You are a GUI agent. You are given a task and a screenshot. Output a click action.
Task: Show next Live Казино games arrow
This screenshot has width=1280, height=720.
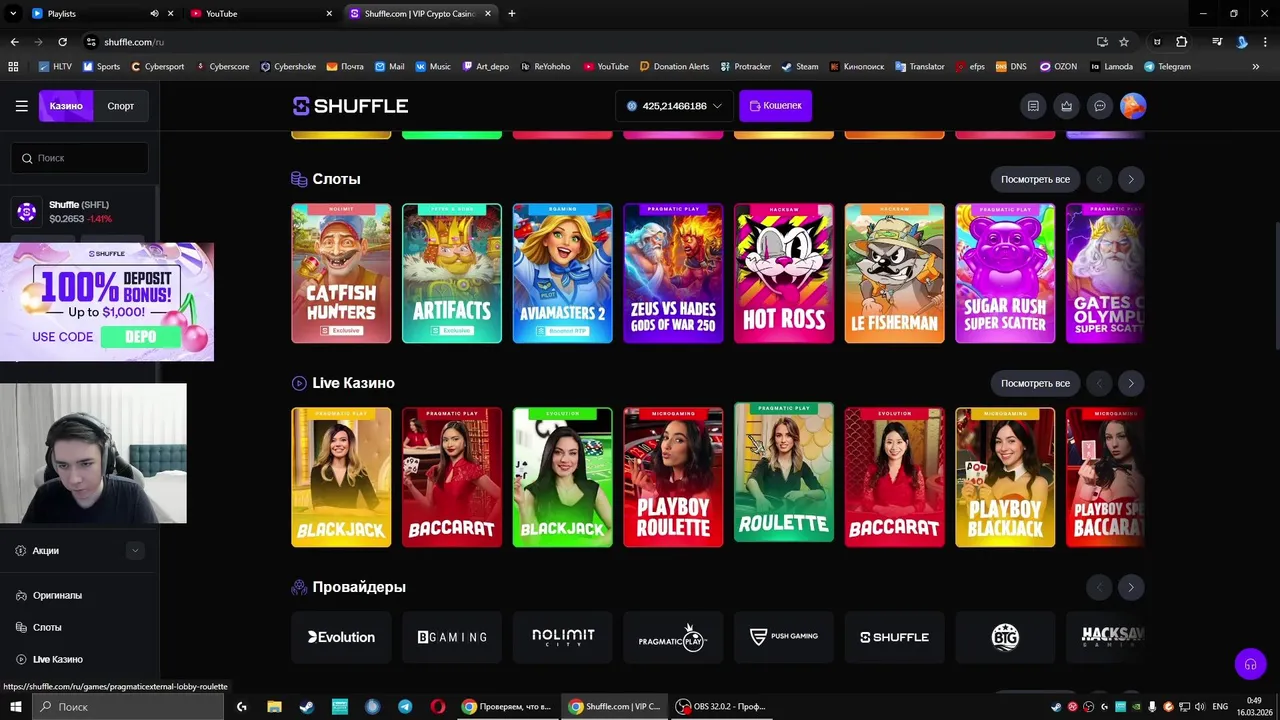1131,383
